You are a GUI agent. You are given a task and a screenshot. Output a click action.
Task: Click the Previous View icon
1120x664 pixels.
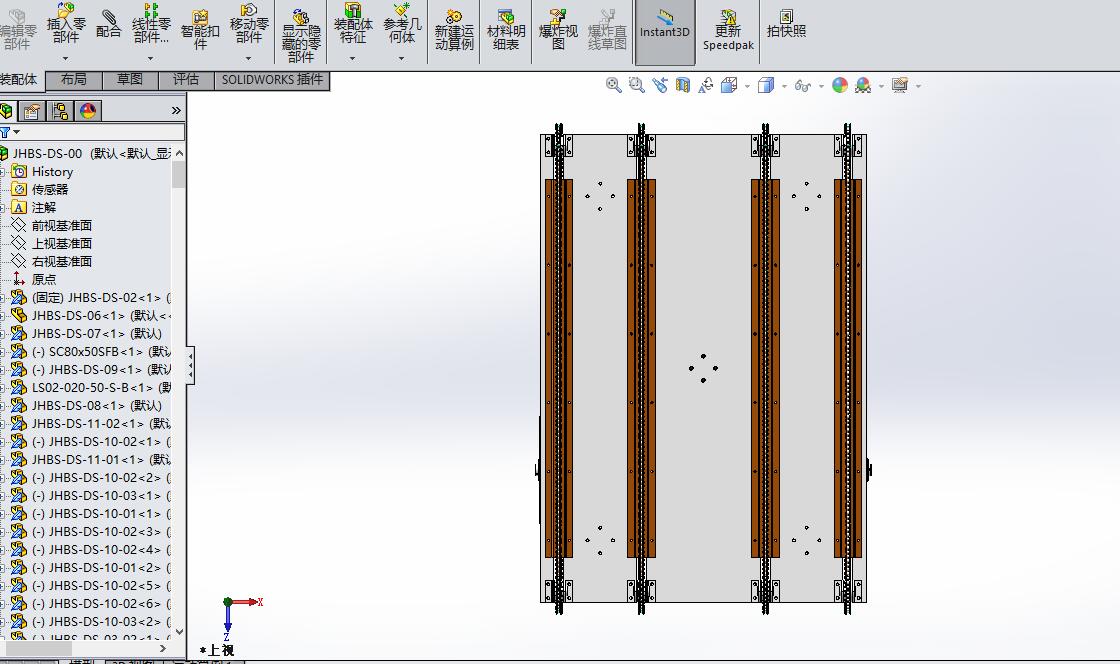click(x=659, y=86)
